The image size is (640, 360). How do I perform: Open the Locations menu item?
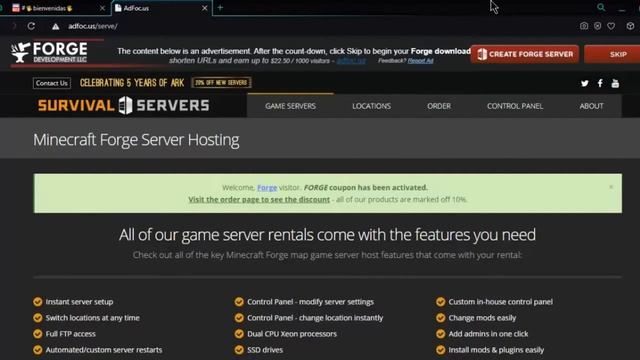coord(371,106)
